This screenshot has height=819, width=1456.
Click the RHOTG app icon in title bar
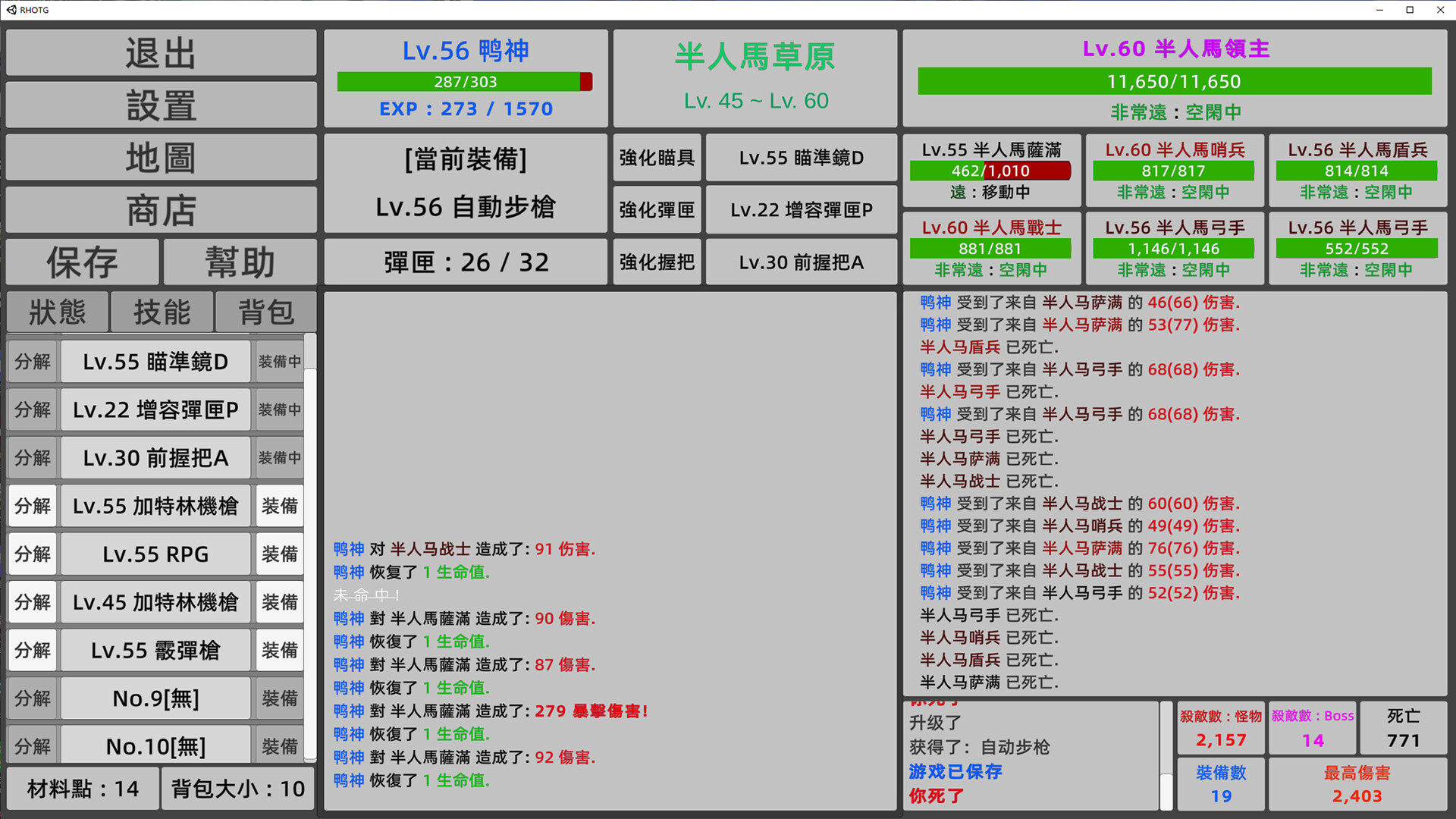(11, 10)
